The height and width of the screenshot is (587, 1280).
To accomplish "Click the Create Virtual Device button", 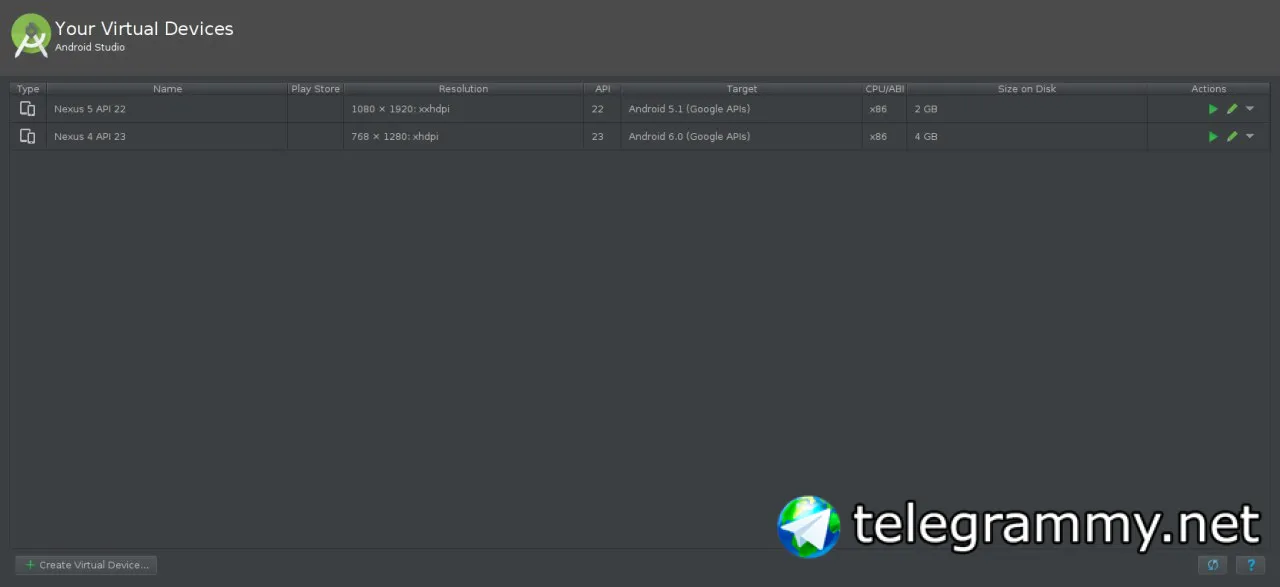I will pos(86,565).
